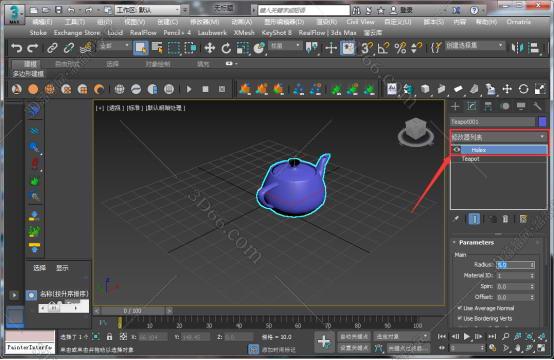The image size is (554, 360).
Task: Activate the Select and Rotate tool
Action: tap(226, 48)
